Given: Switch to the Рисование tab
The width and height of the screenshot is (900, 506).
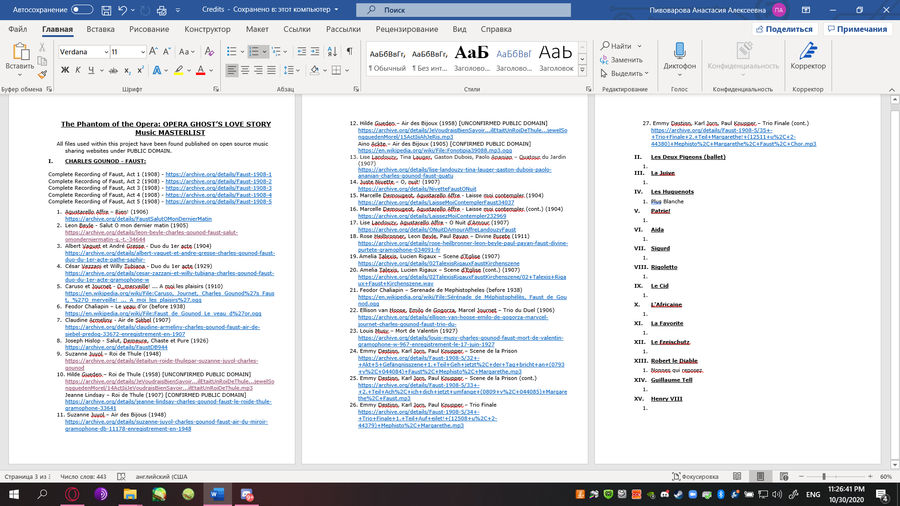Looking at the screenshot, I should click(x=149, y=29).
